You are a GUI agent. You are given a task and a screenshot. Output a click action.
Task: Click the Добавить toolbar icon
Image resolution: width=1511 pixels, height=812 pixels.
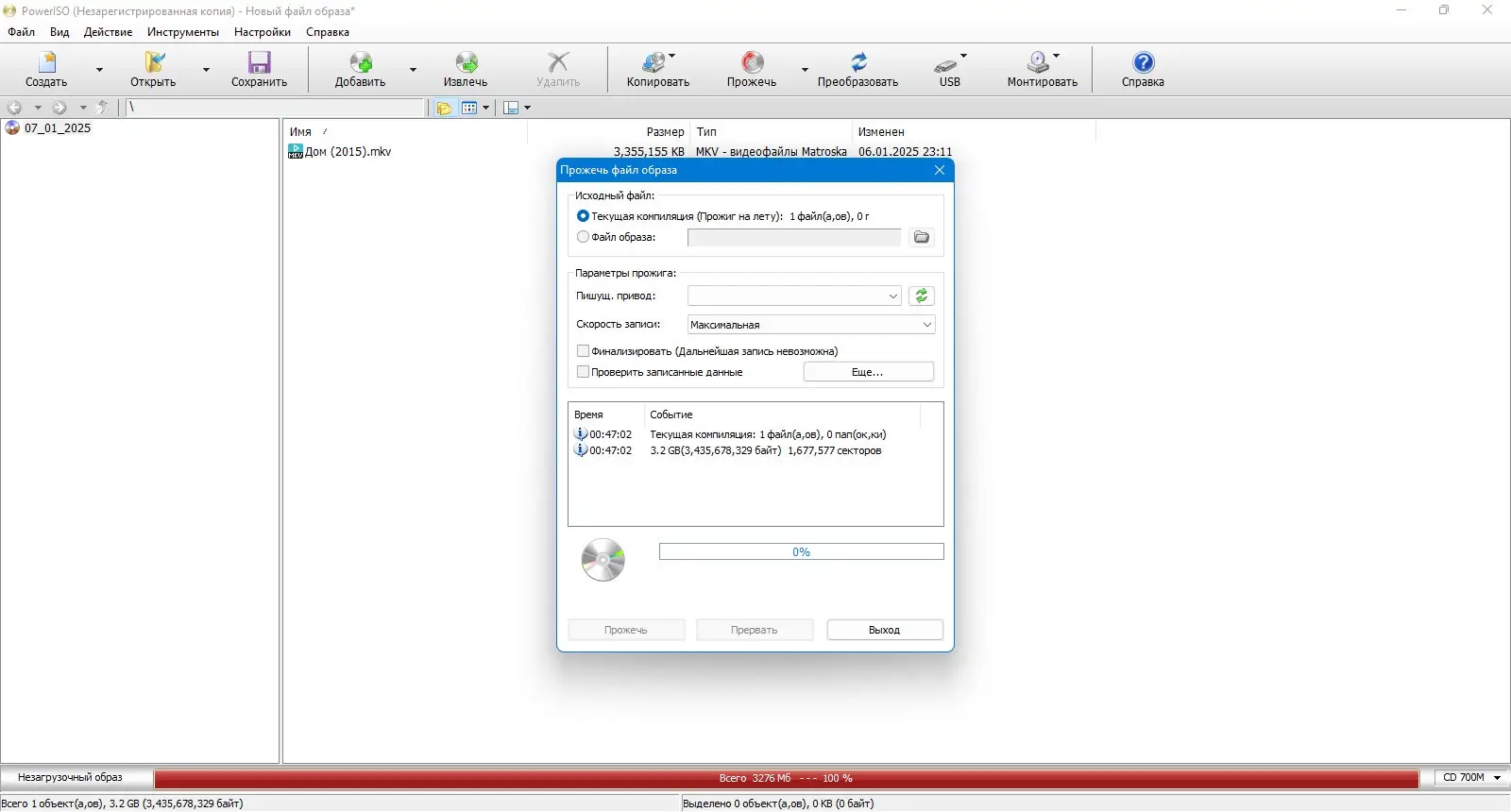tap(361, 62)
